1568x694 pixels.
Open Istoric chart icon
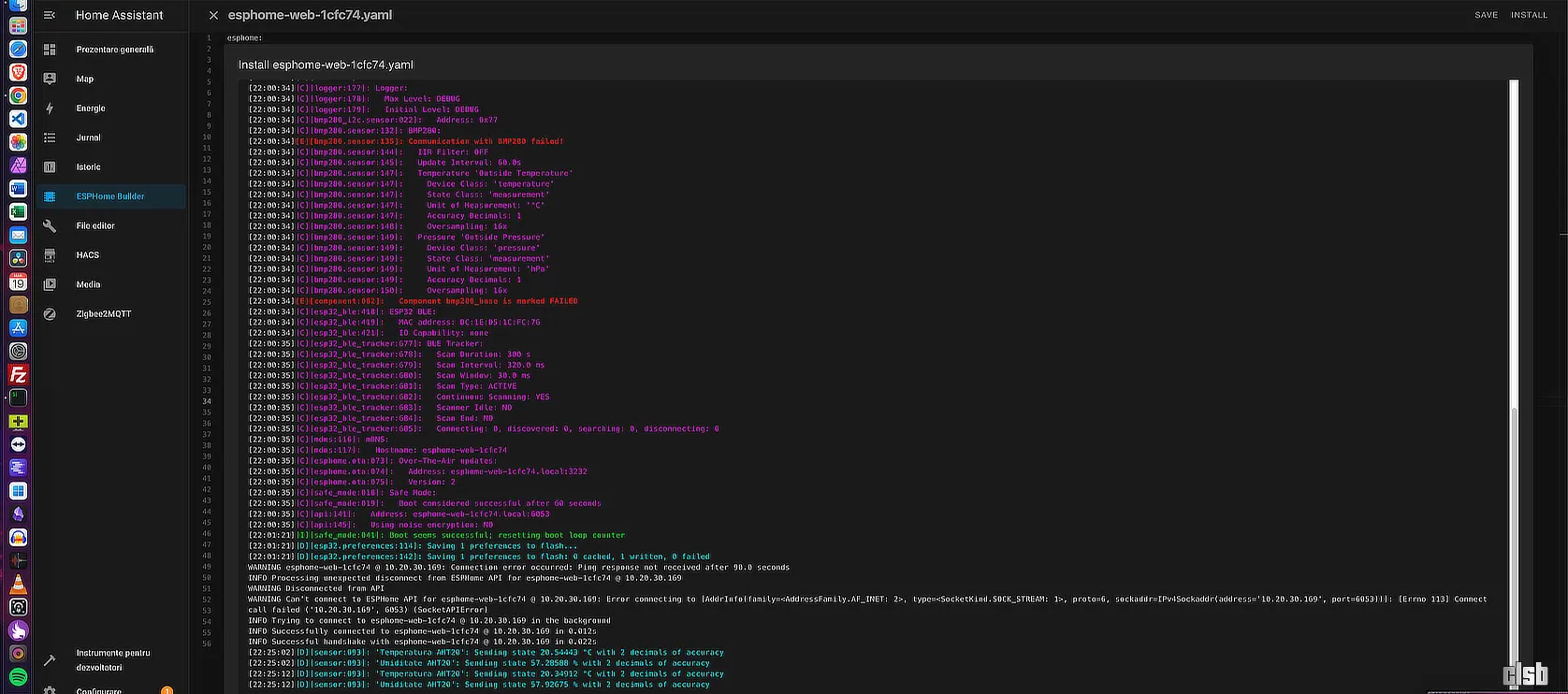click(x=50, y=166)
